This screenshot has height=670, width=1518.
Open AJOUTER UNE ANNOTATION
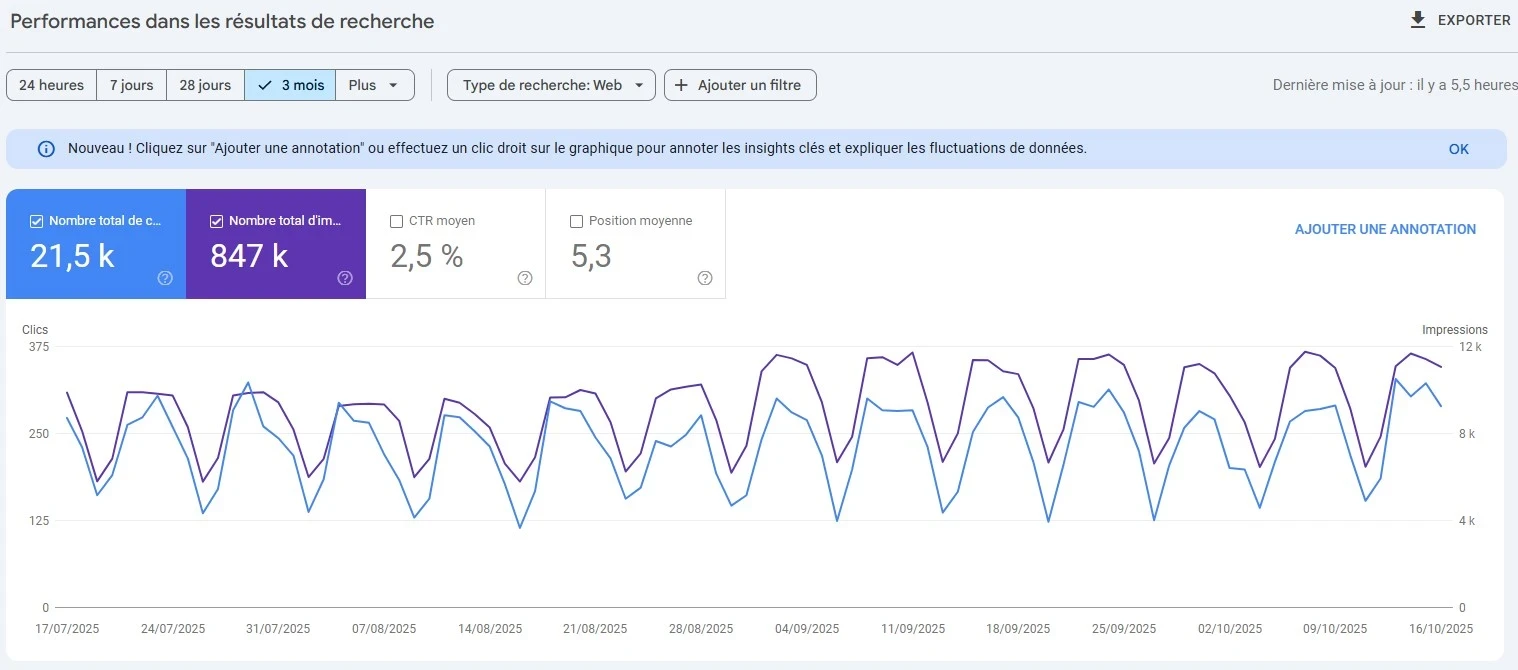click(x=1385, y=229)
